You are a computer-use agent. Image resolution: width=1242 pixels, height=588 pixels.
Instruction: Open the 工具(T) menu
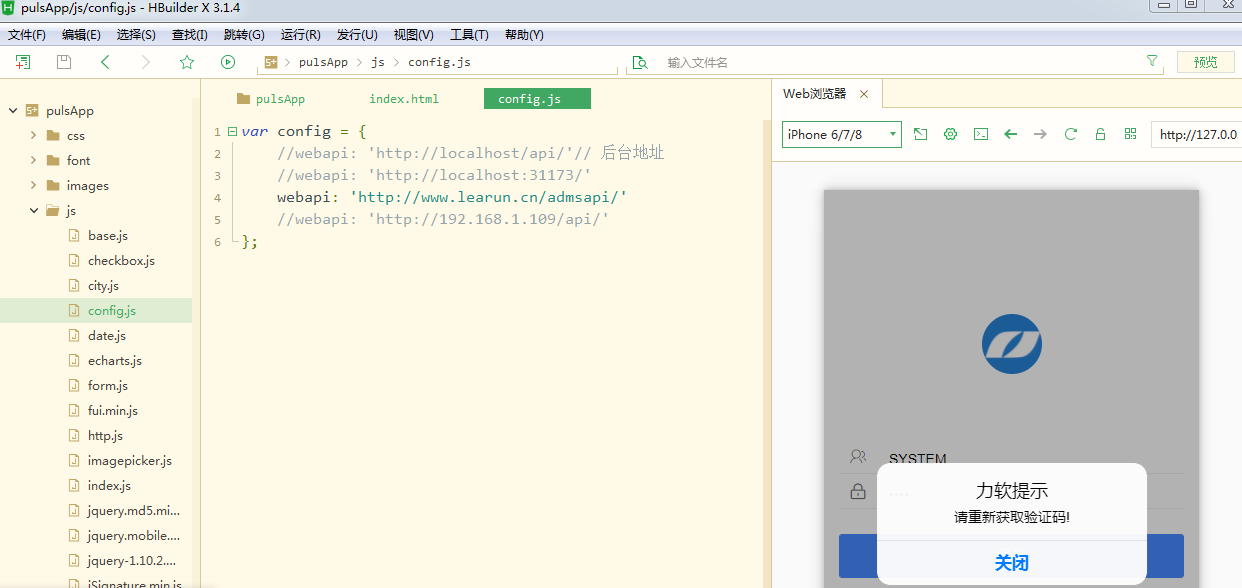pos(469,35)
